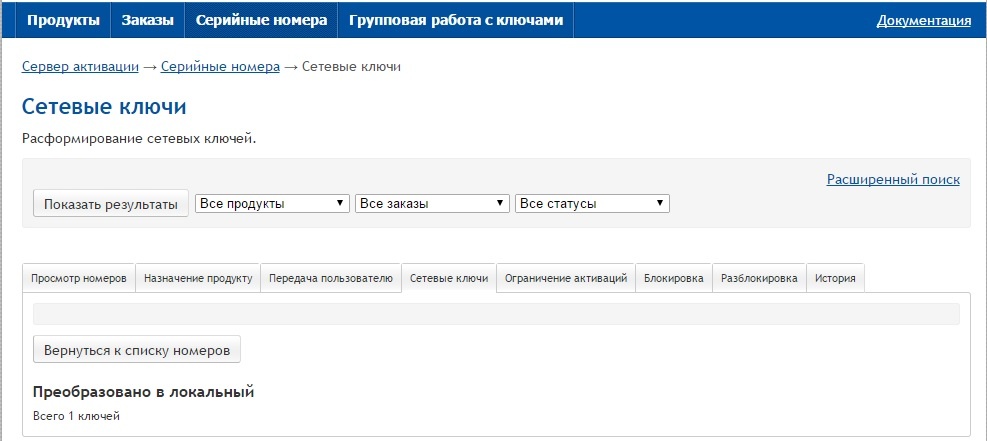Image resolution: width=987 pixels, height=441 pixels.
Task: Open the Документация link
Action: click(x=923, y=21)
